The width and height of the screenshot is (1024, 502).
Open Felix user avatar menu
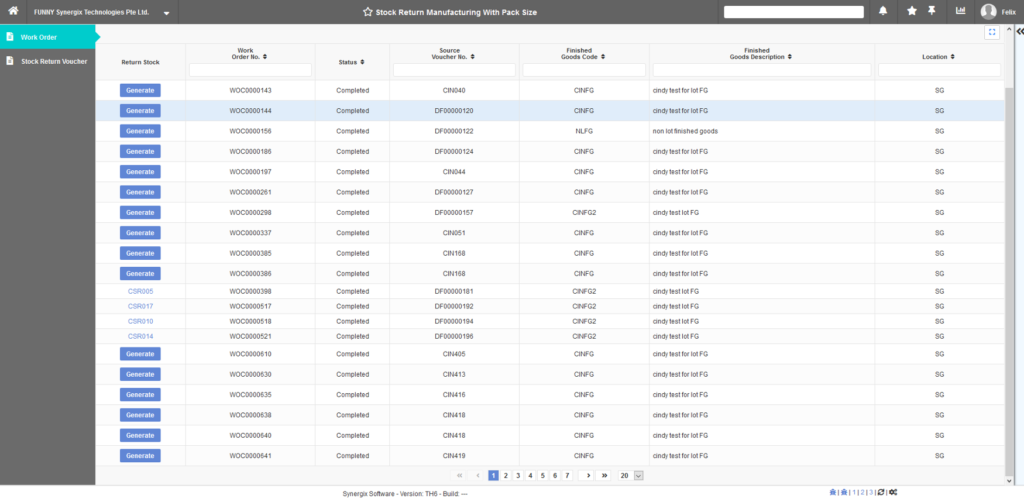pos(989,12)
